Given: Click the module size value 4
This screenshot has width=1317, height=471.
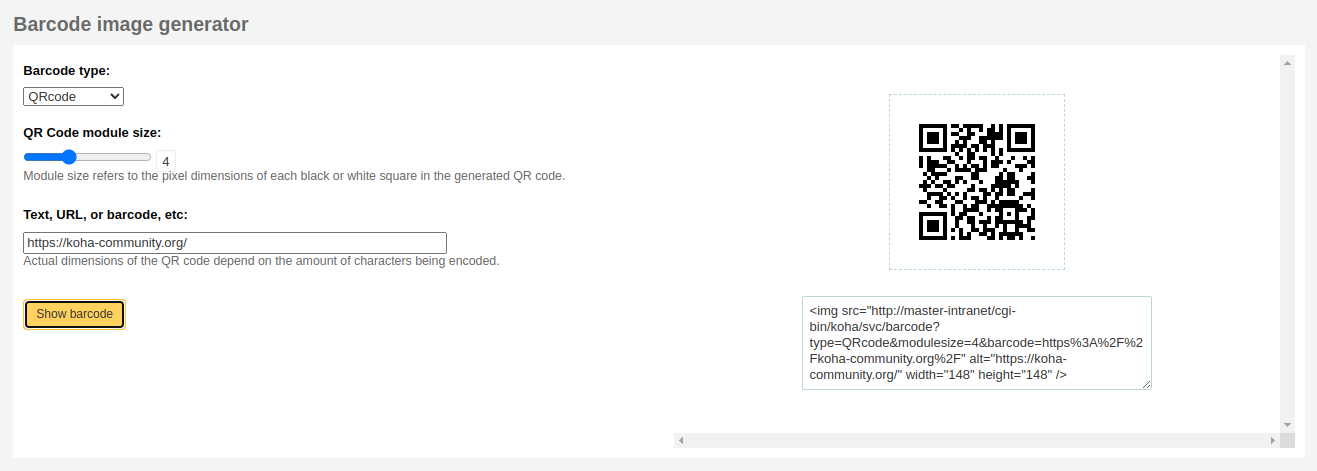Looking at the screenshot, I should (x=165, y=160).
